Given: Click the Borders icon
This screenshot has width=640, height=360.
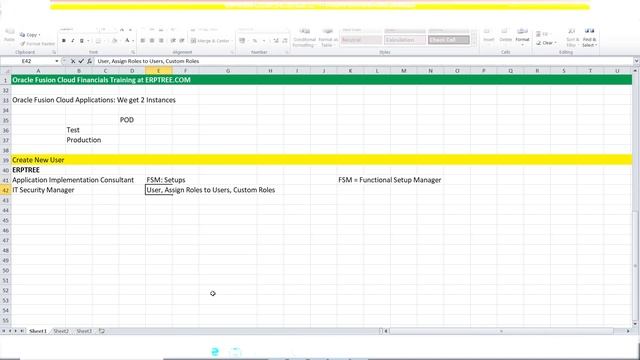Looking at the screenshot, I should click(x=98, y=41).
